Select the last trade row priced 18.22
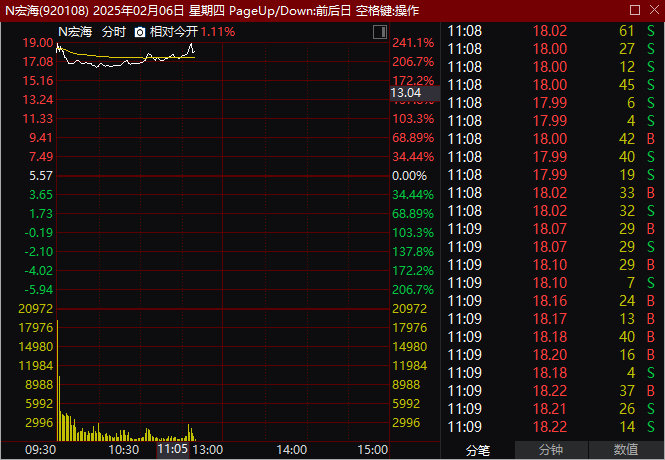Viewport: 665px width, 460px height. (x=550, y=427)
